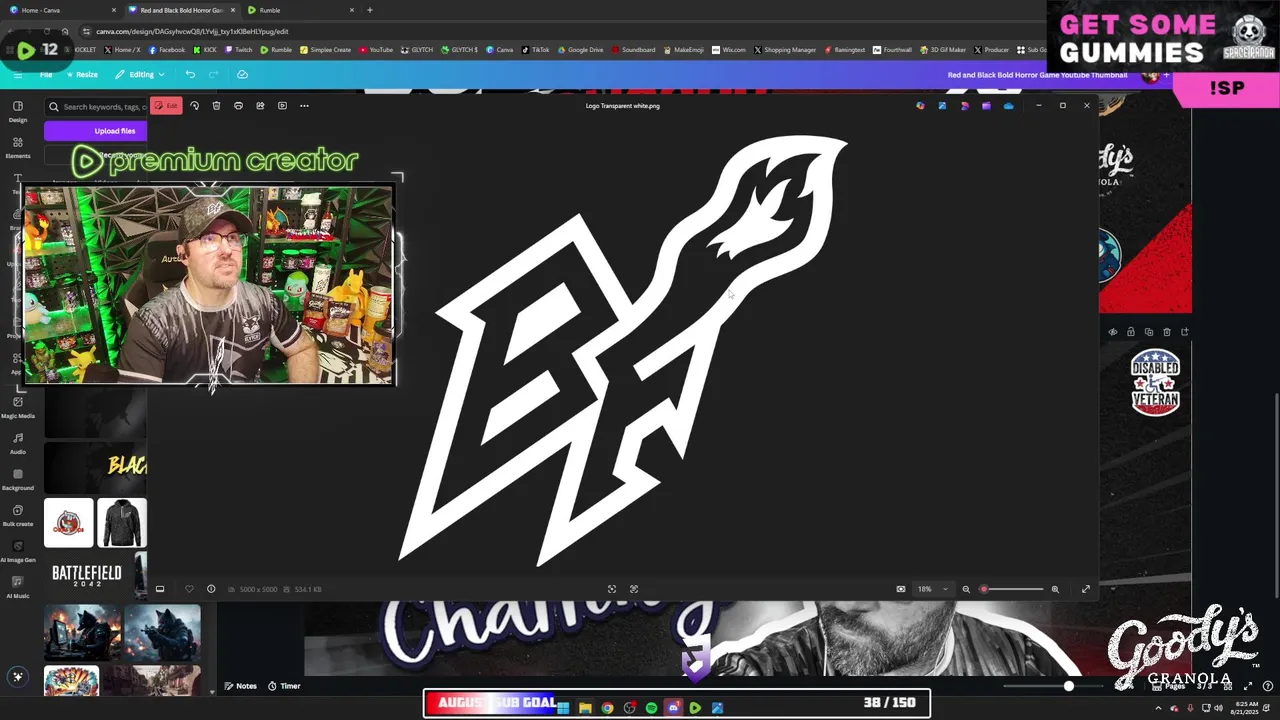Enter fullscreen in Photos viewer
Viewport: 1280px width, 720px height.
pyautogui.click(x=1086, y=589)
